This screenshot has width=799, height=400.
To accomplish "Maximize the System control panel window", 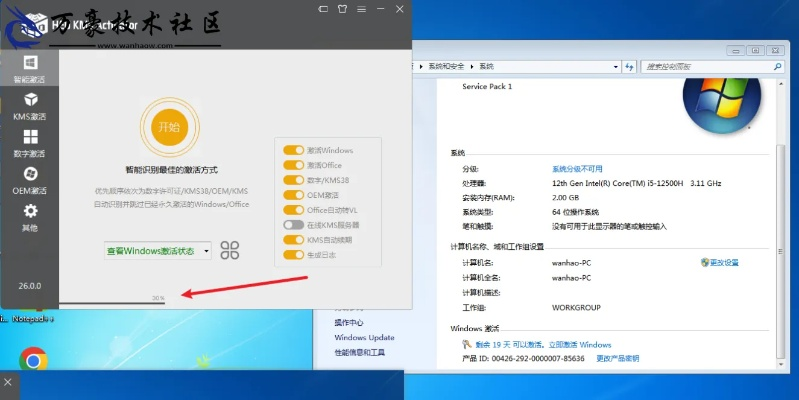I will coord(755,50).
